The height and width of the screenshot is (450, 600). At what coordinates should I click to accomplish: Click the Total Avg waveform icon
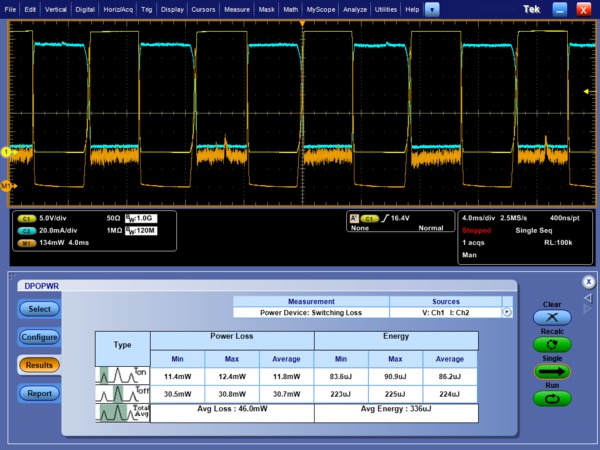pyautogui.click(x=122, y=412)
